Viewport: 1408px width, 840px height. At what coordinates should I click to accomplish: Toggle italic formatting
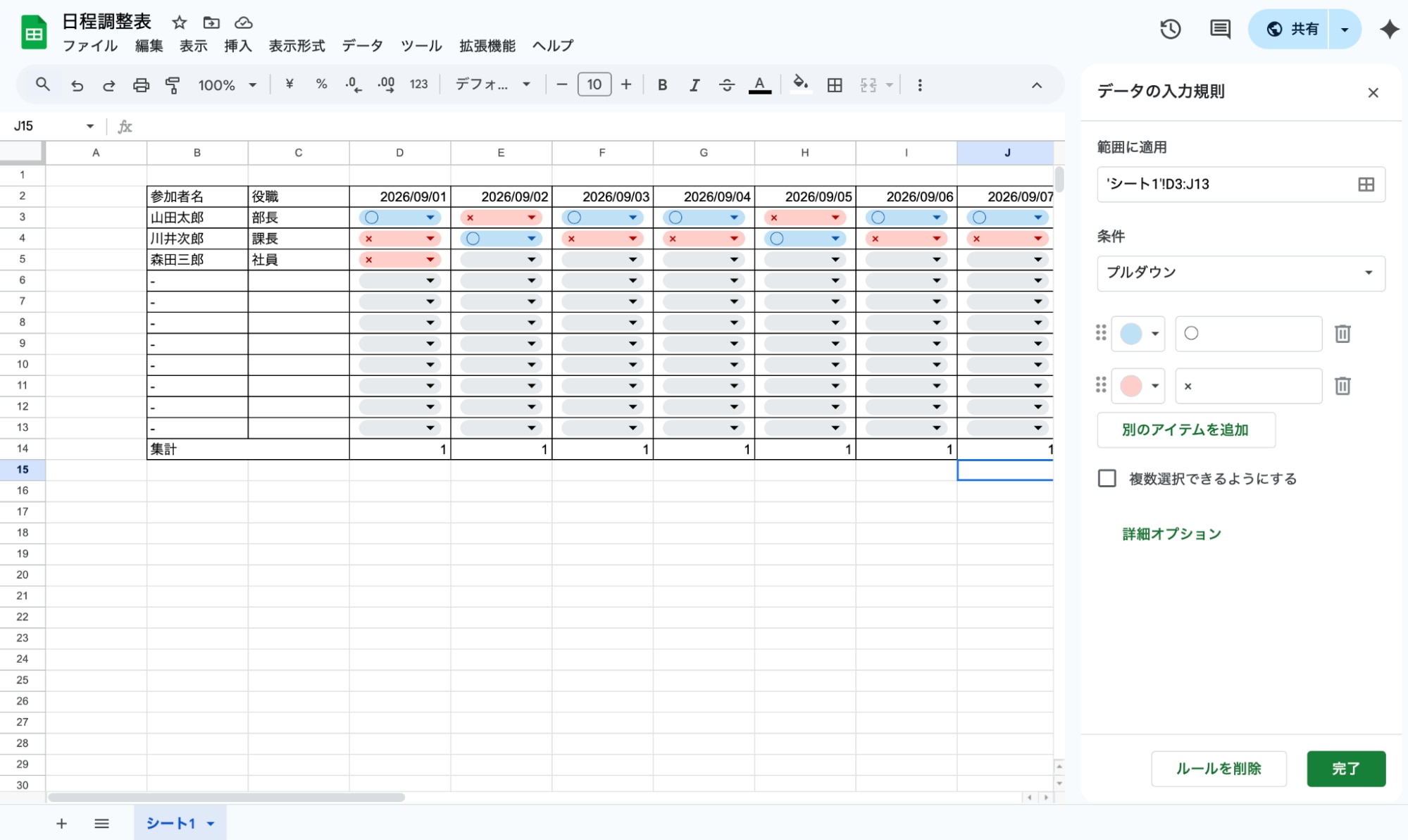tap(694, 85)
